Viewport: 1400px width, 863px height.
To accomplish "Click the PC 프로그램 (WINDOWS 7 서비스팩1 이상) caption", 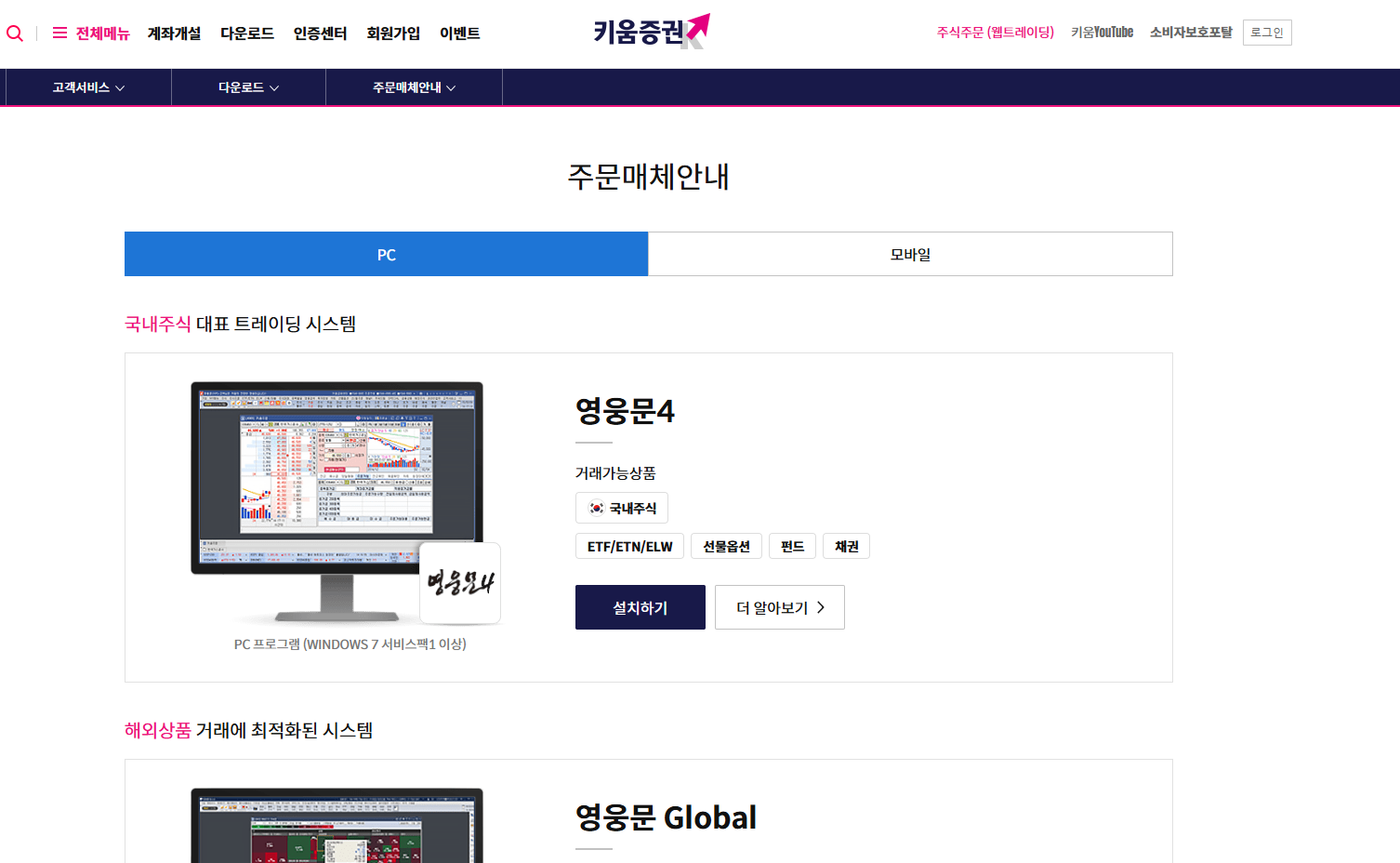I will [350, 644].
